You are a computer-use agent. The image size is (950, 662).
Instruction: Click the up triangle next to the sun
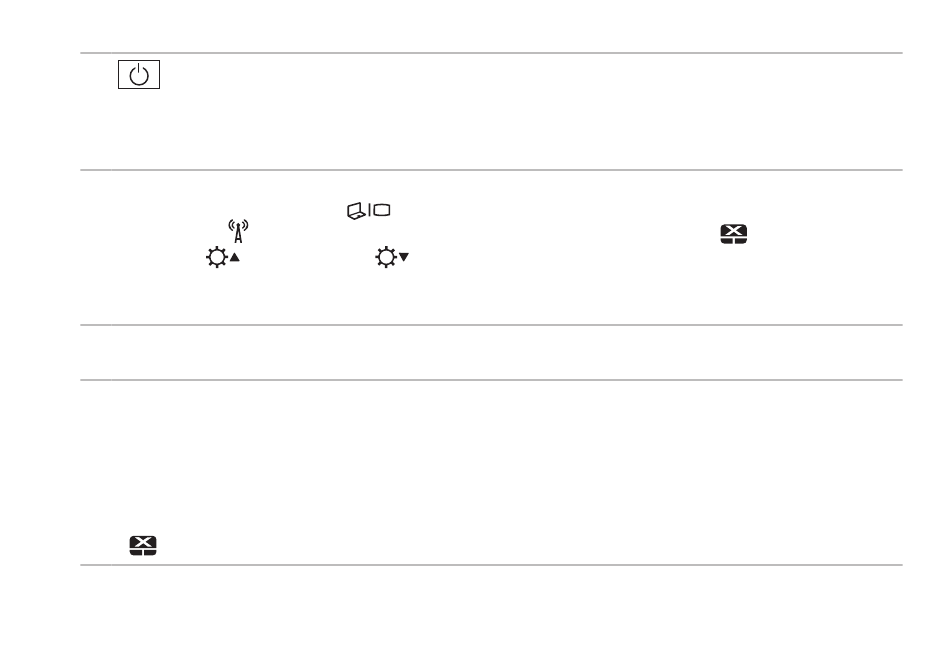234,257
